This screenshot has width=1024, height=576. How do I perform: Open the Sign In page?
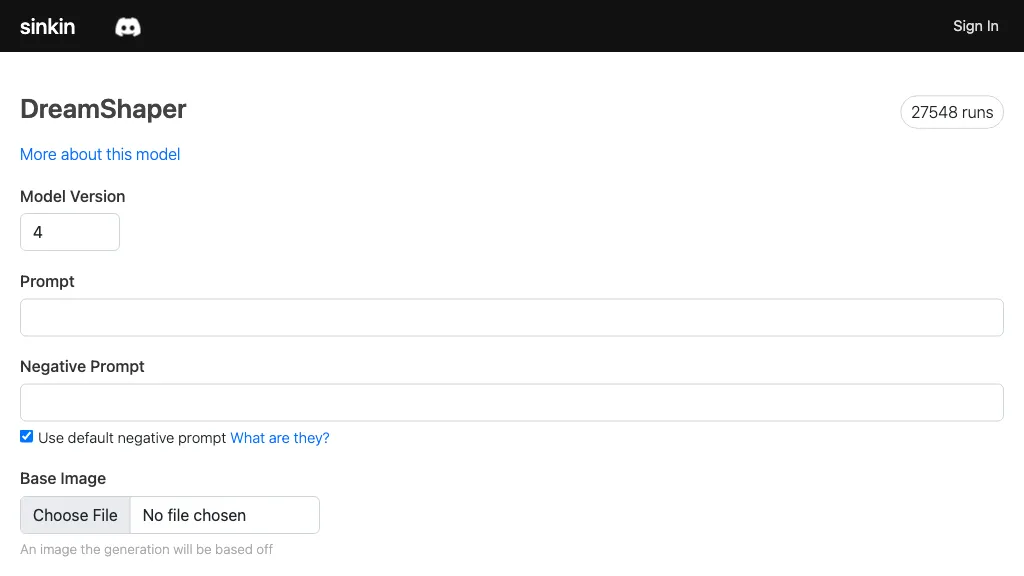click(x=975, y=26)
